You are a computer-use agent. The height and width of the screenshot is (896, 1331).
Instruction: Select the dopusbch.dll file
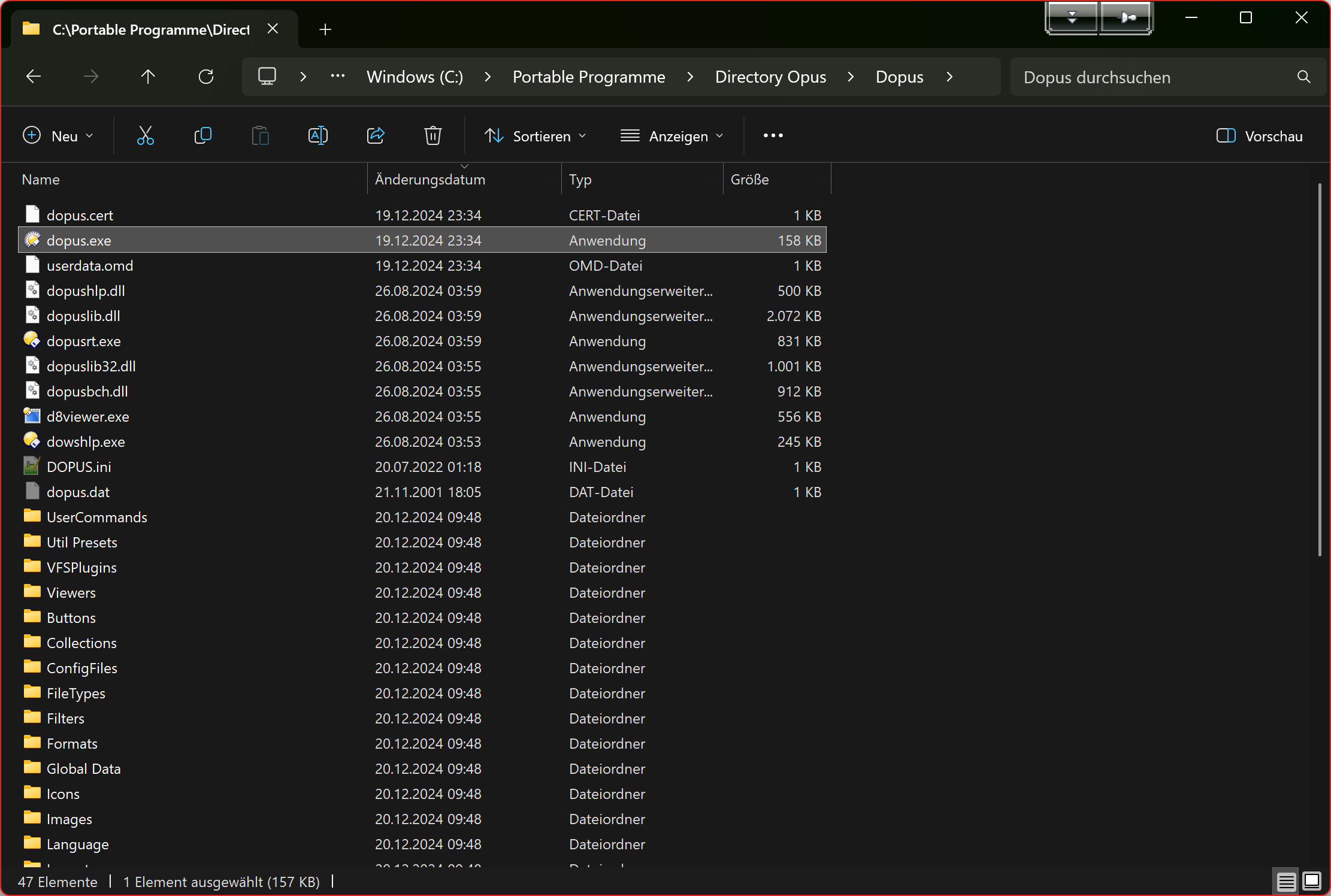tap(422, 391)
